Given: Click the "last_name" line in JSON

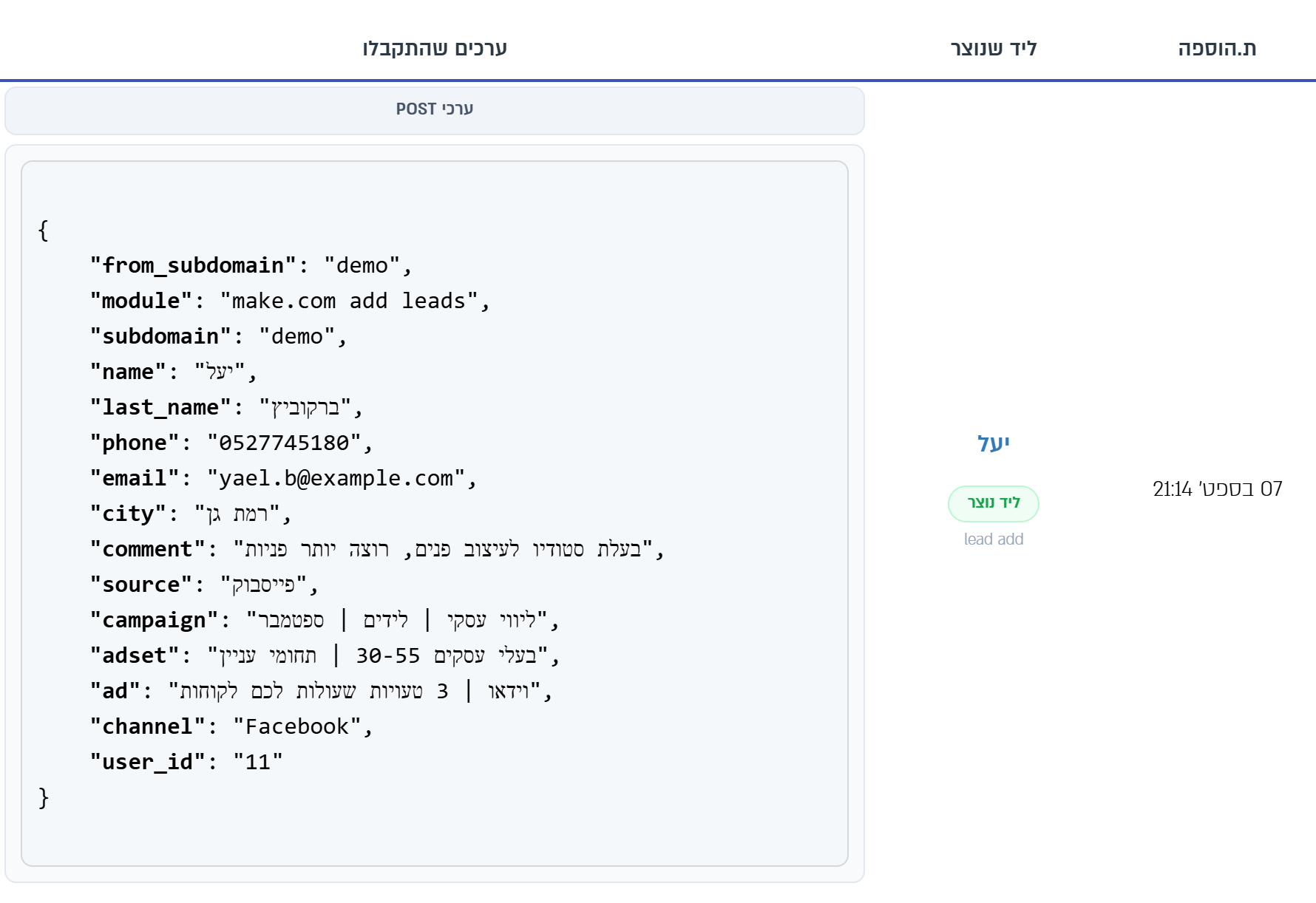Looking at the screenshot, I should [225, 407].
